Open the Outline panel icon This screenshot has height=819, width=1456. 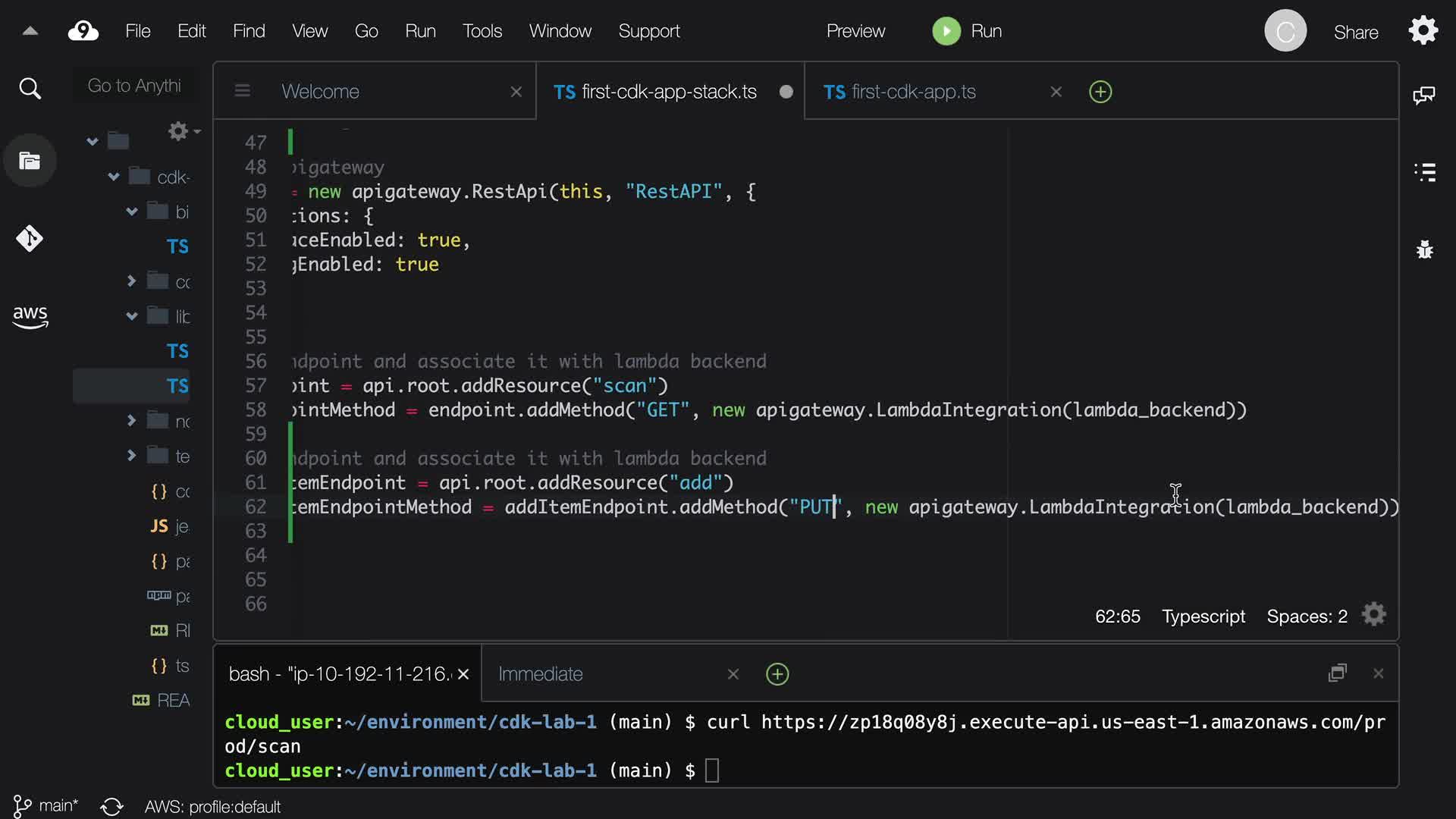point(1425,172)
